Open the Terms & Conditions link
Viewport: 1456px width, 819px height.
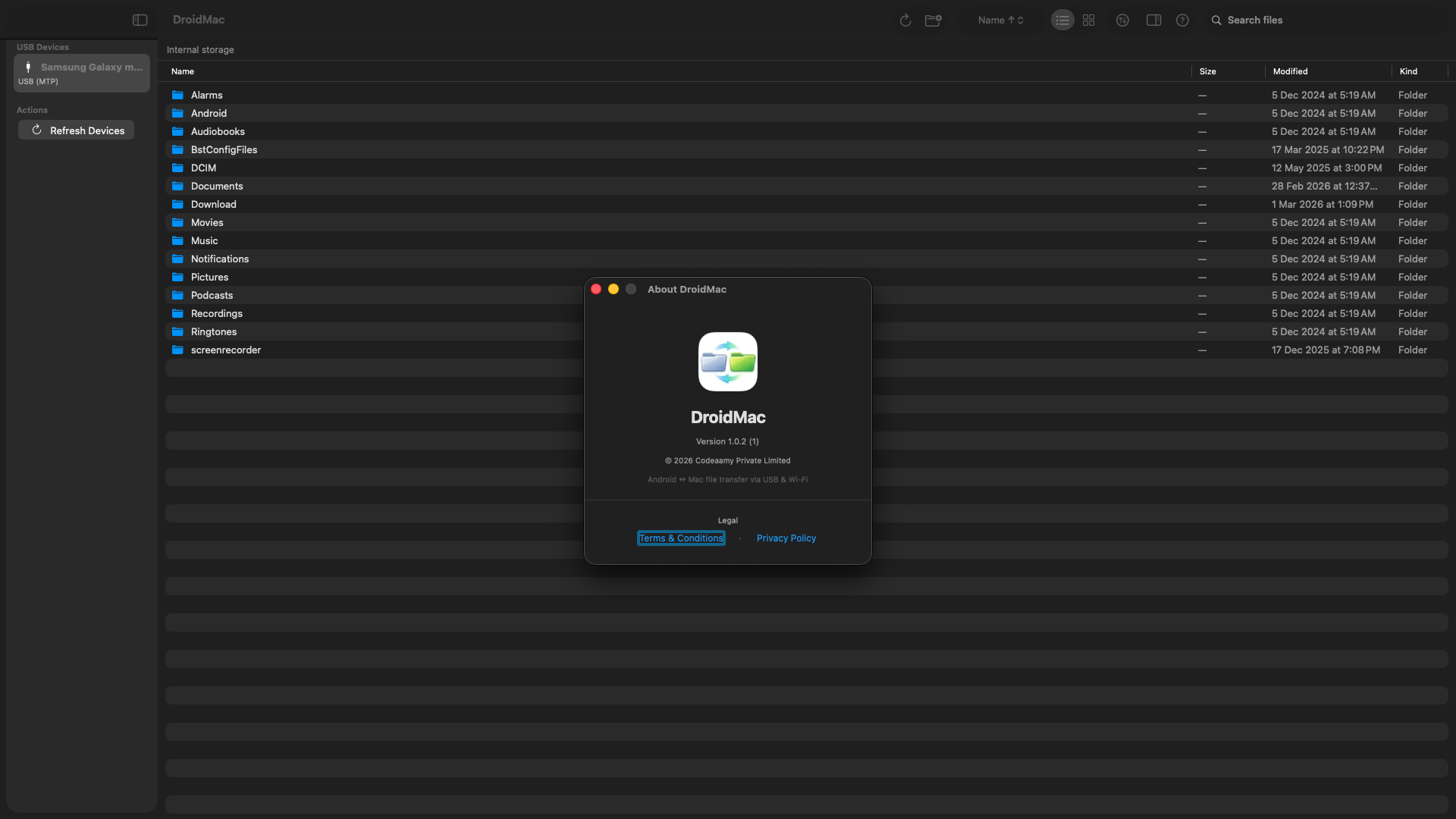(x=680, y=538)
